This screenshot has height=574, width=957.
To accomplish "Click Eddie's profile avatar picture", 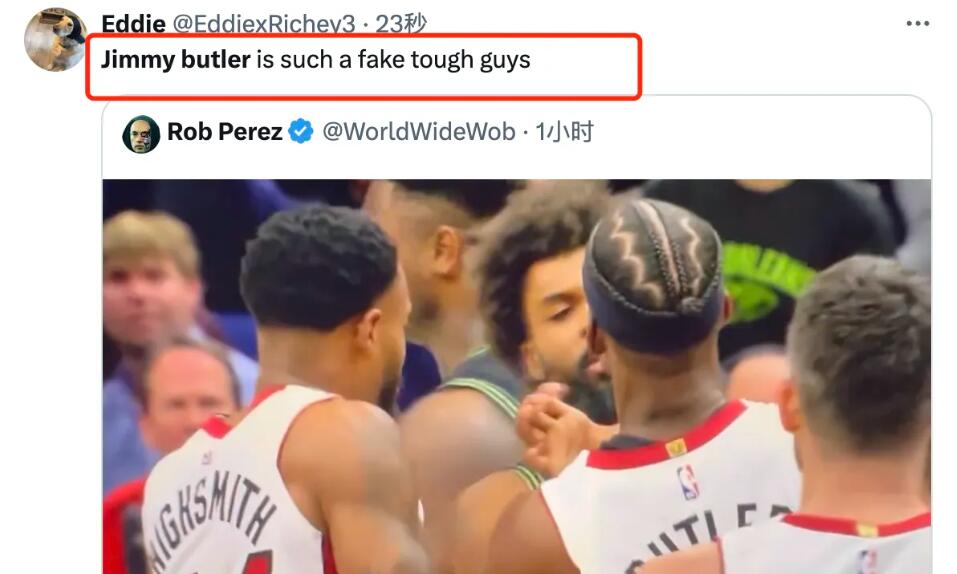I will pos(55,40).
